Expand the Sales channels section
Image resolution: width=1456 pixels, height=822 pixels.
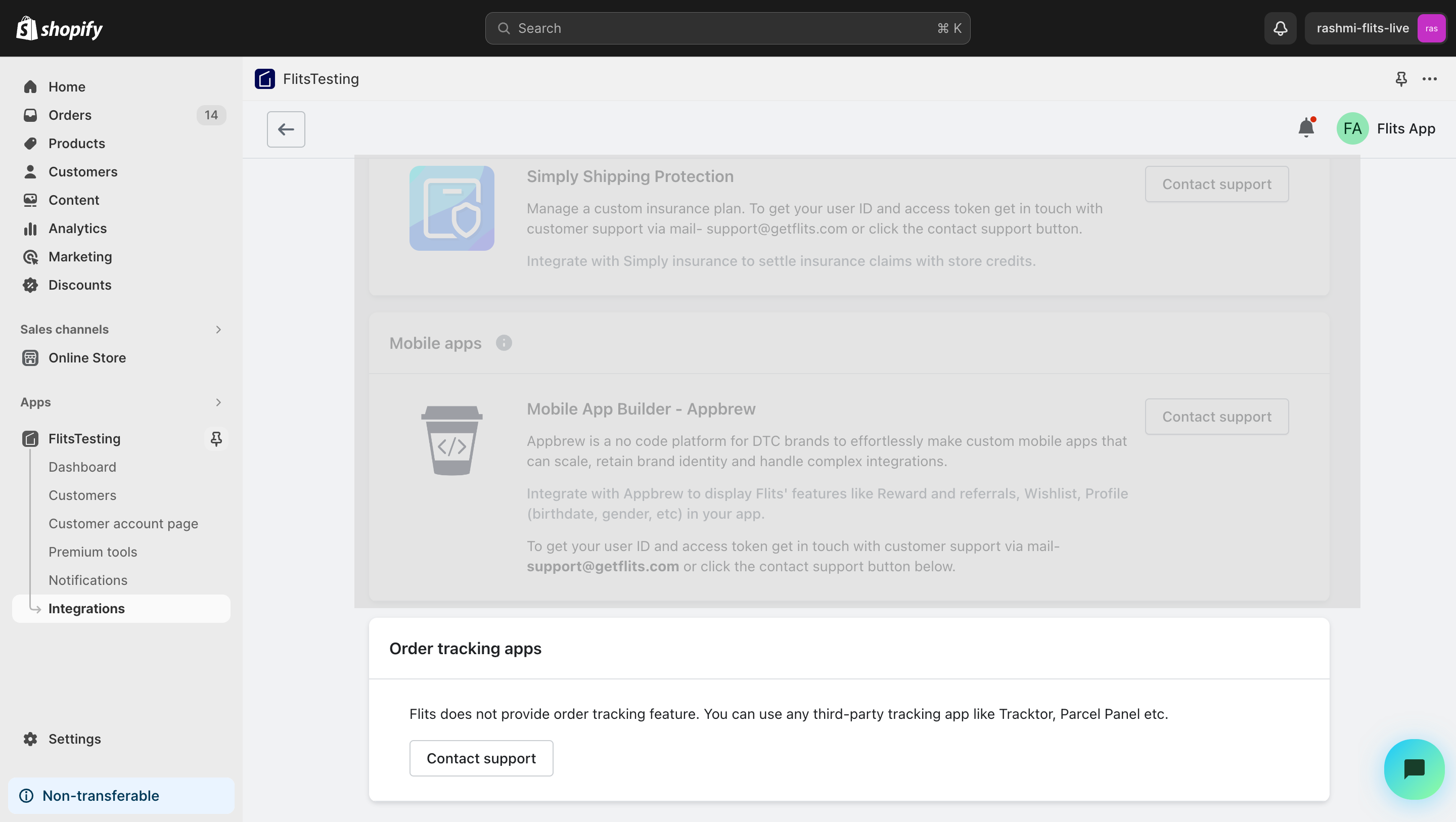218,330
